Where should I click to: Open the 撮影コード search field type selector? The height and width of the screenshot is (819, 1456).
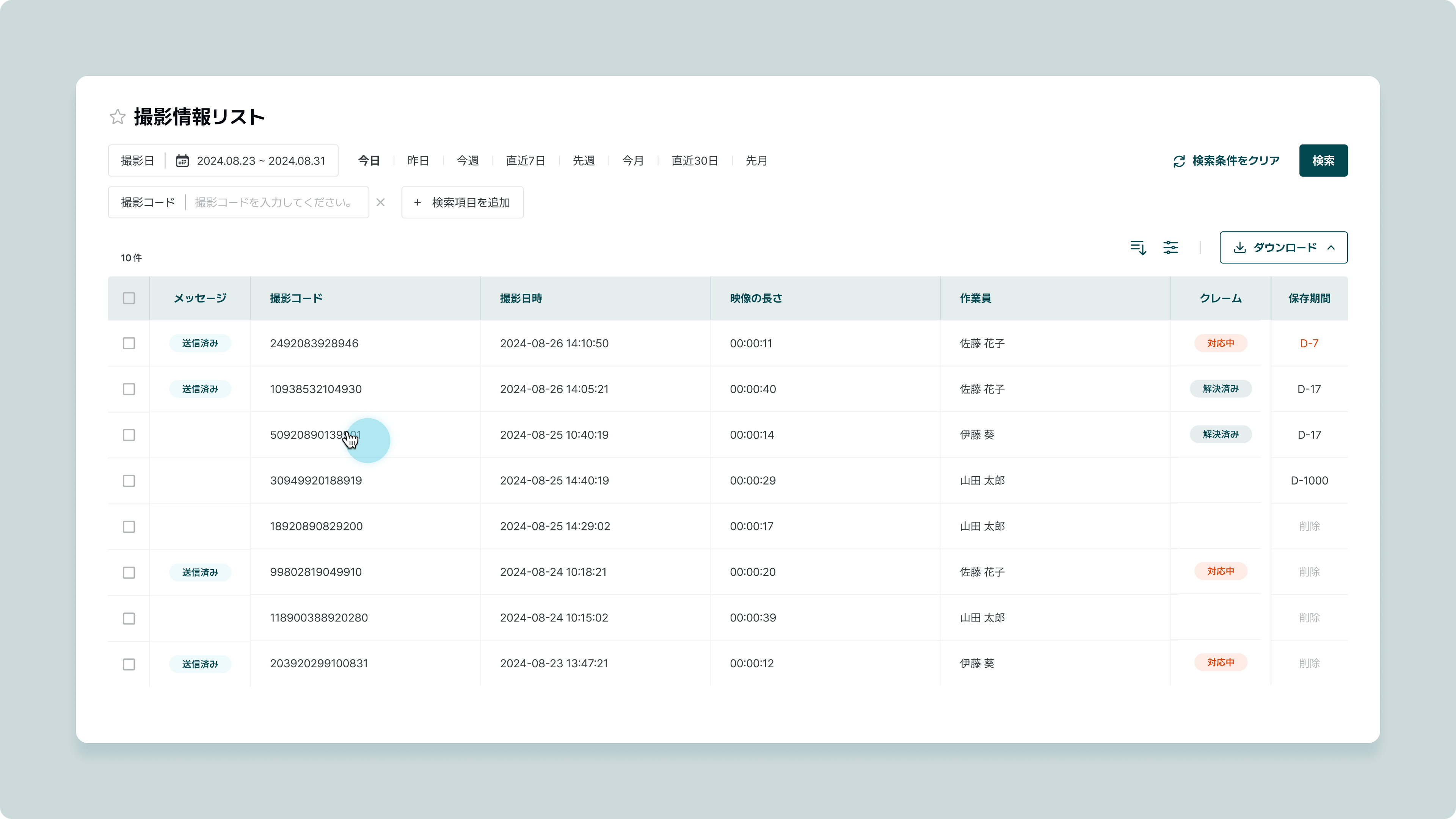click(147, 202)
